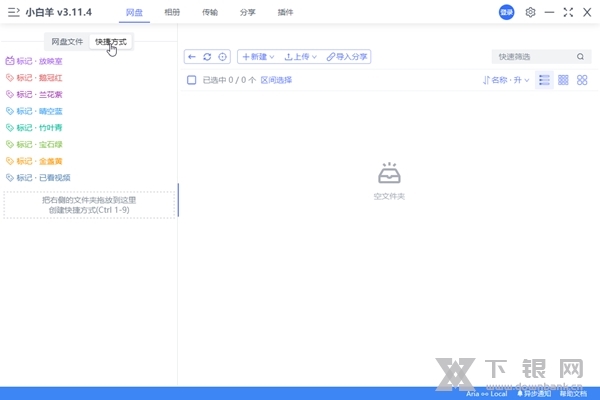Viewport: 600px width, 400px height.
Task: Click the blue 登录 avatar button
Action: (x=506, y=12)
